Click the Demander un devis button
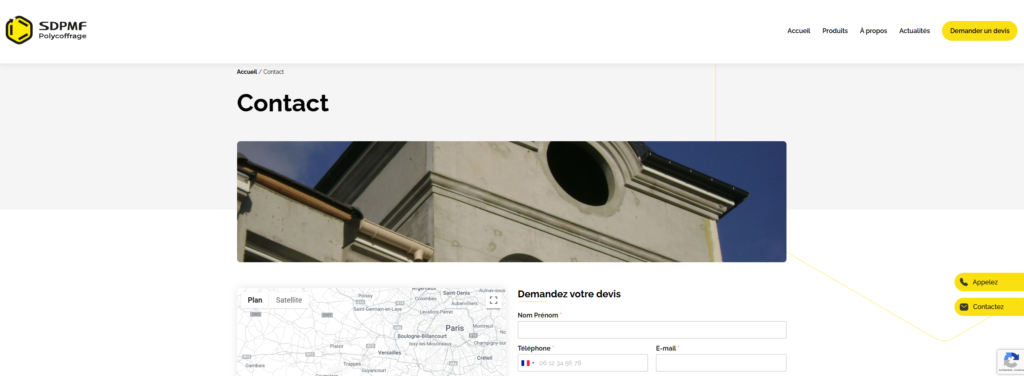 coord(979,31)
